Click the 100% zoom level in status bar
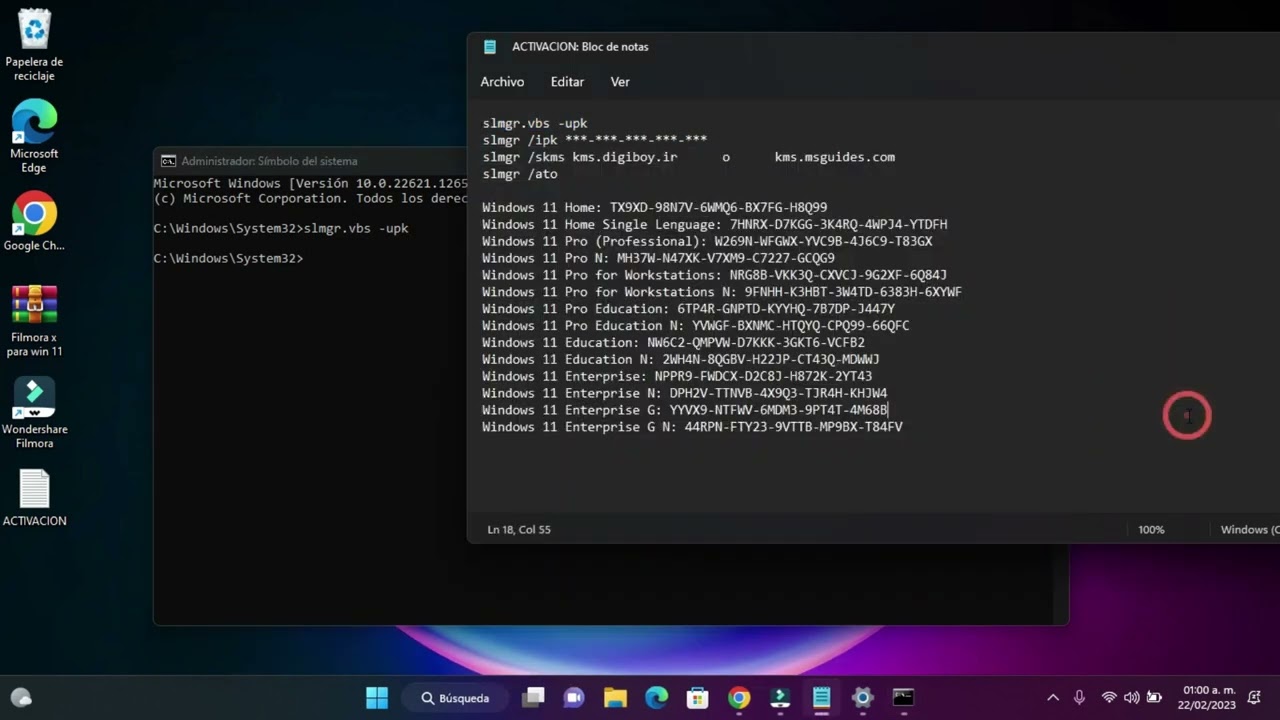Viewport: 1280px width, 720px height. (x=1151, y=530)
